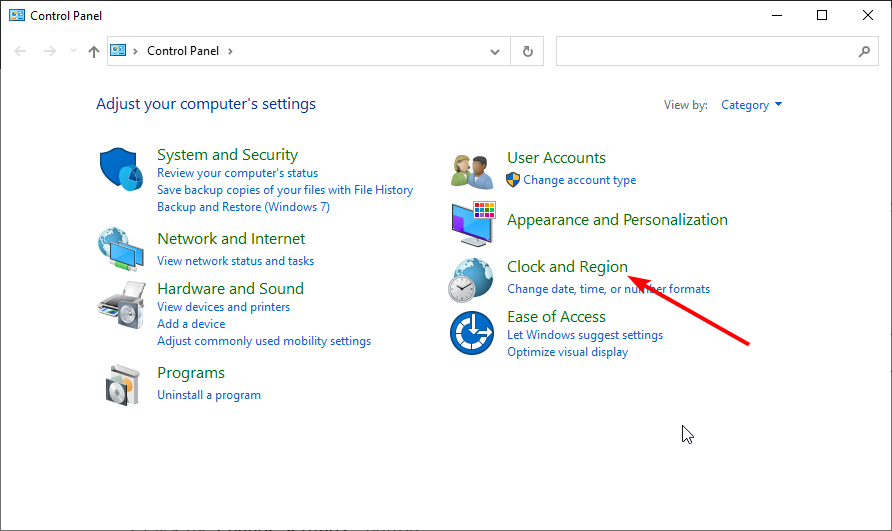The height and width of the screenshot is (531, 892).
Task: Open the User Accounts people icon
Action: tap(472, 171)
